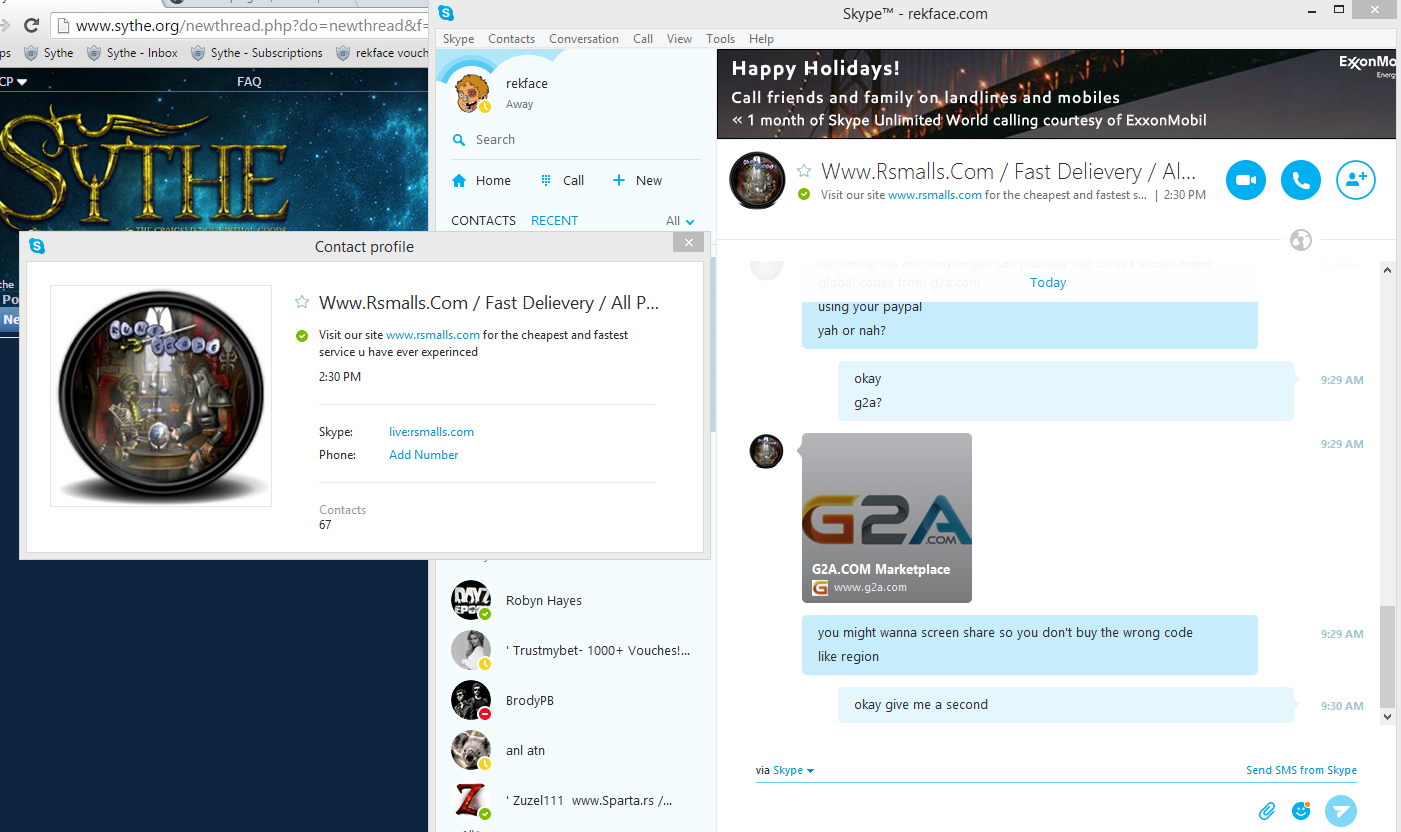
Task: Toggle favorite star in Contact profile window
Action: click(x=302, y=302)
